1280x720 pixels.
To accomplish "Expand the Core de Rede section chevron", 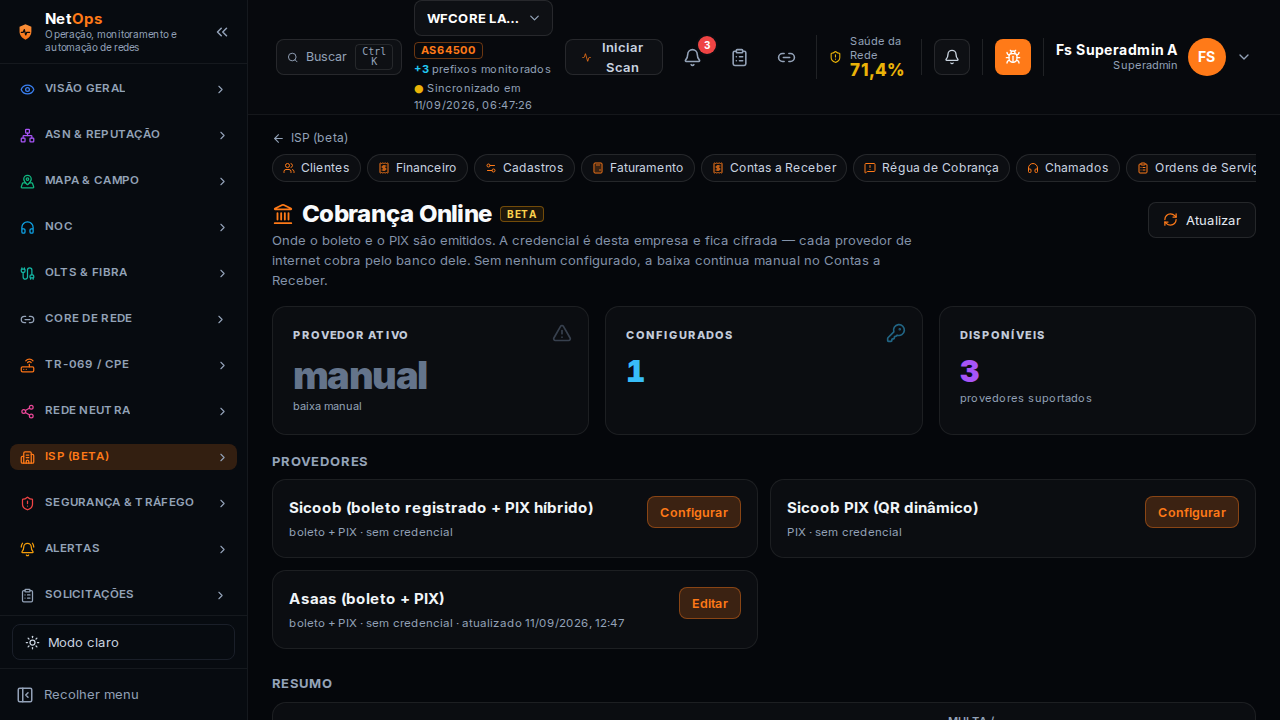I will [222, 319].
